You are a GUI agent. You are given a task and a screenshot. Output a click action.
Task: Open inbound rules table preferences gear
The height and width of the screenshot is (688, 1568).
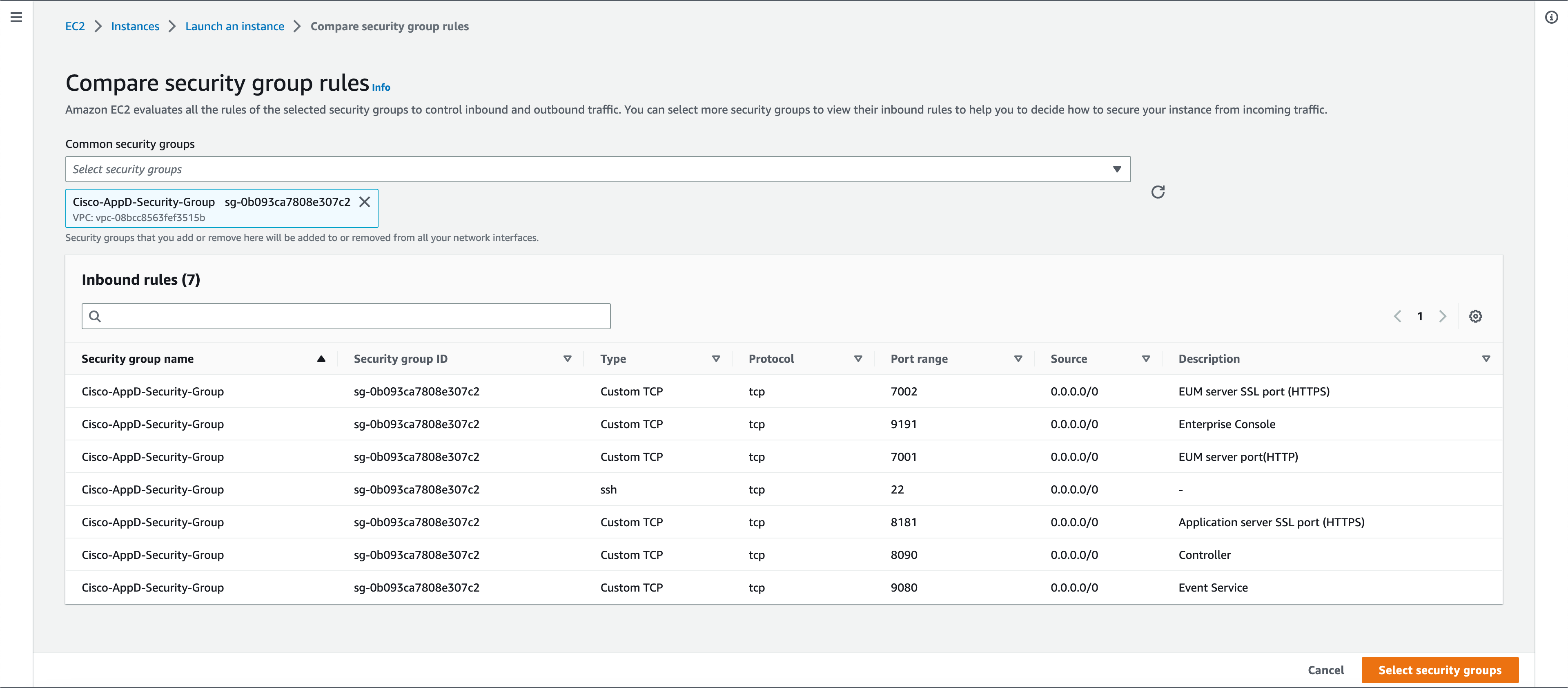(x=1475, y=316)
